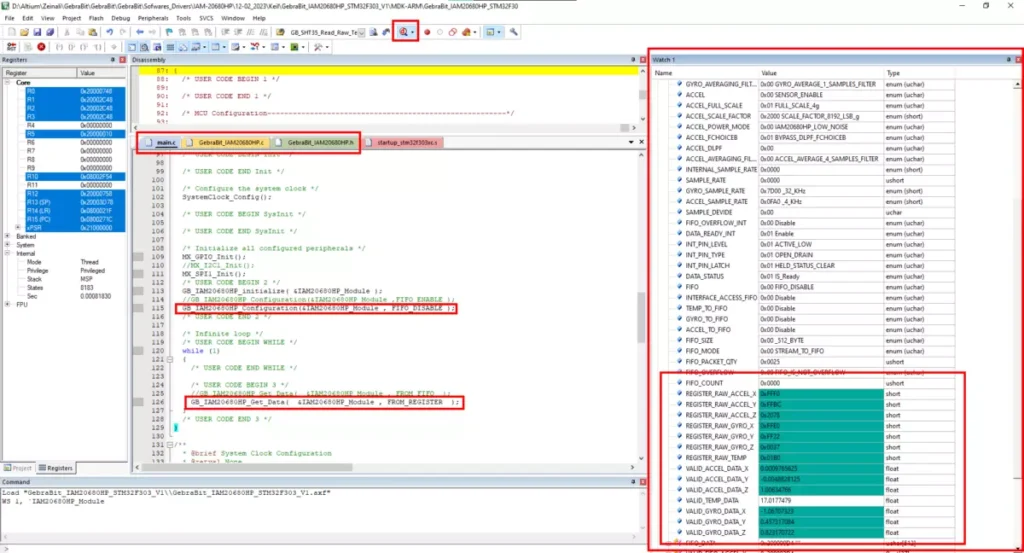Open the find-text combo box GB_SHT35_Read_Raw_Te
Image resolution: width=1024 pixels, height=553 pixels.
point(327,32)
